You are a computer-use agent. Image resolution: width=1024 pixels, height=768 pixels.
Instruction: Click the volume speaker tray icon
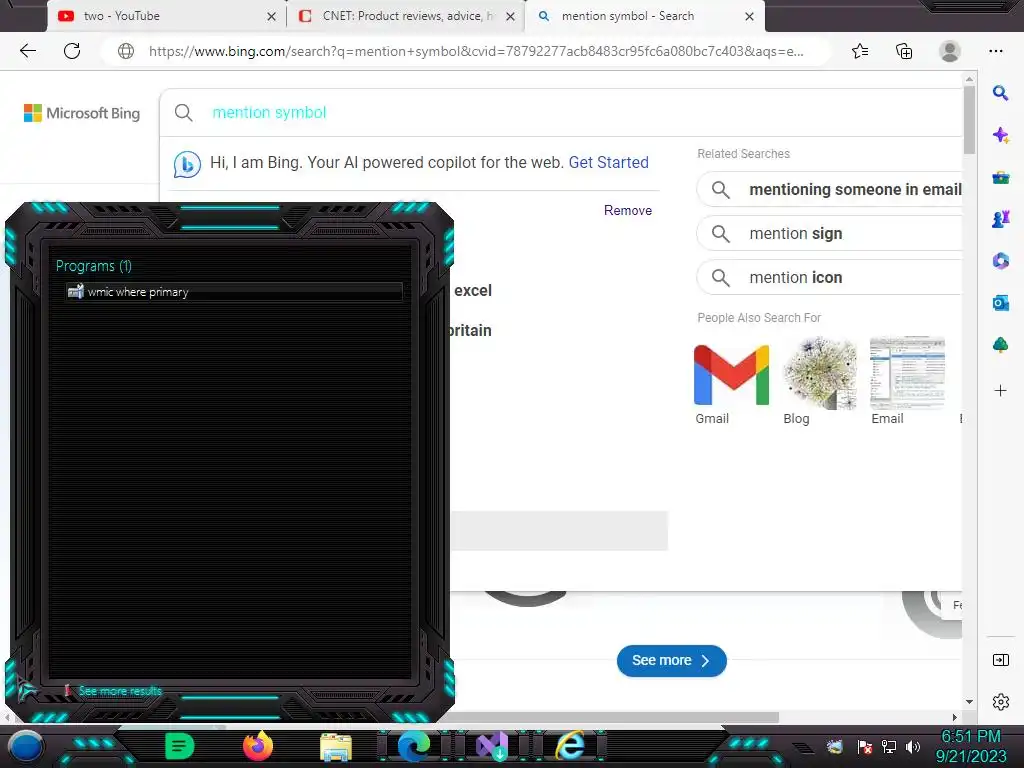[x=912, y=746]
